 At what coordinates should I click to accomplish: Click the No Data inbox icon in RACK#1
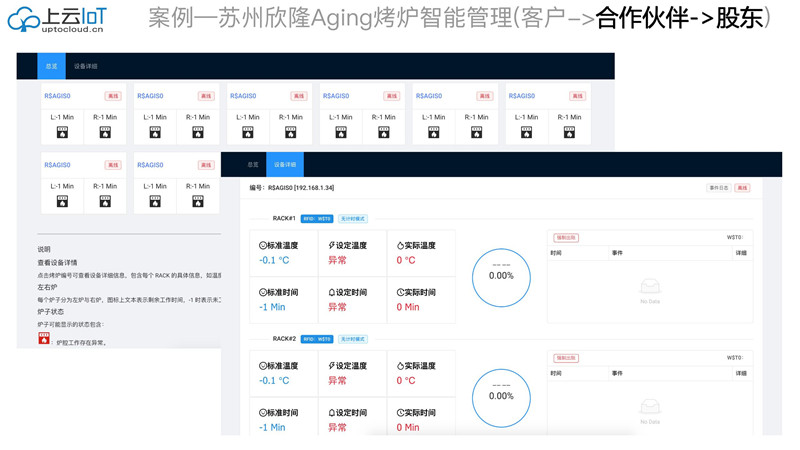pyautogui.click(x=650, y=287)
